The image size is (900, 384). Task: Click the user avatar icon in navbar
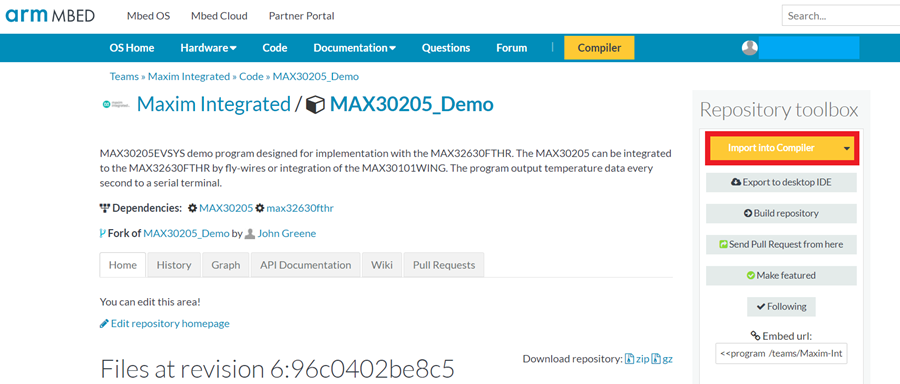750,48
